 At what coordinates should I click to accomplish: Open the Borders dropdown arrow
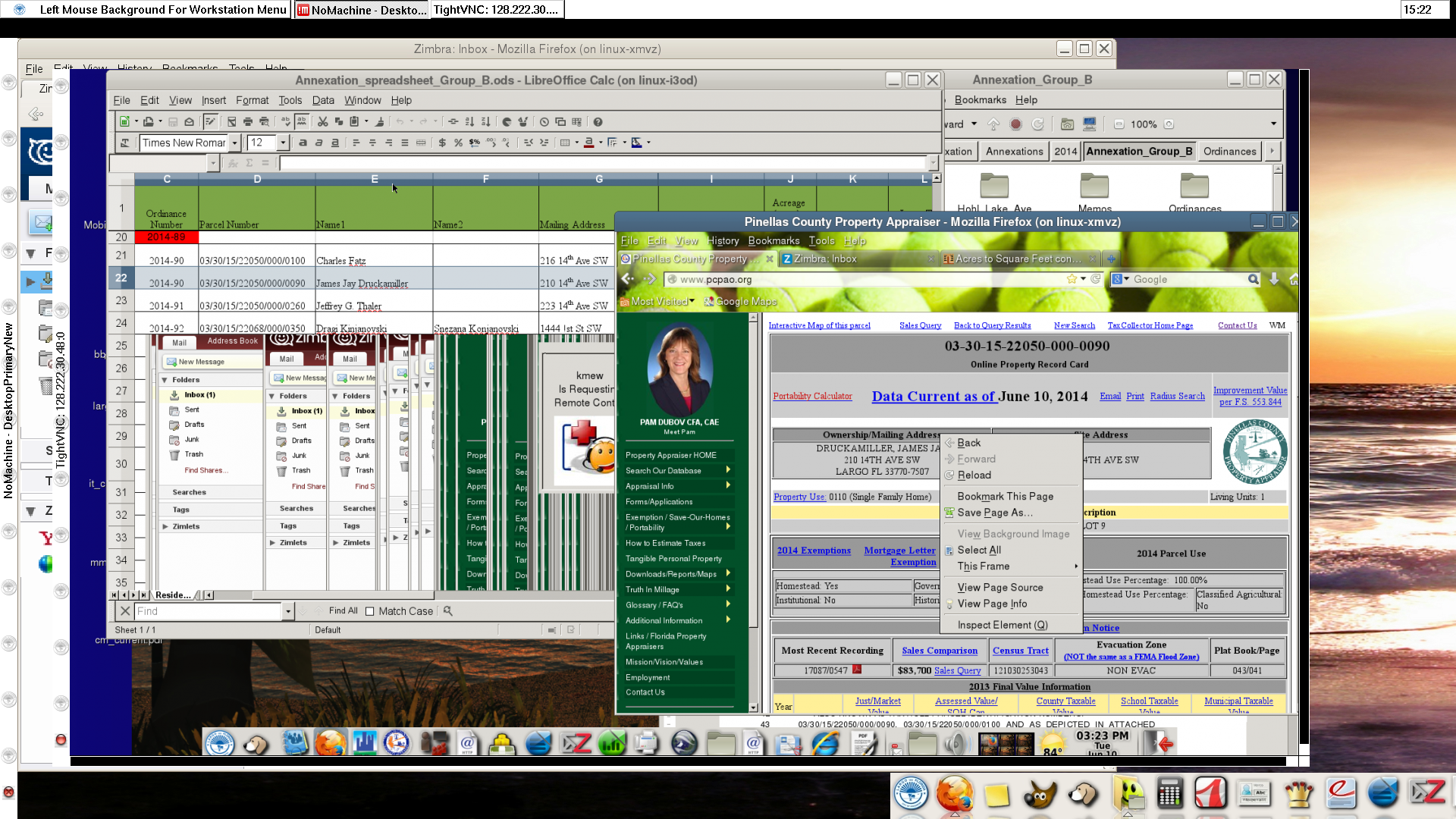click(576, 143)
